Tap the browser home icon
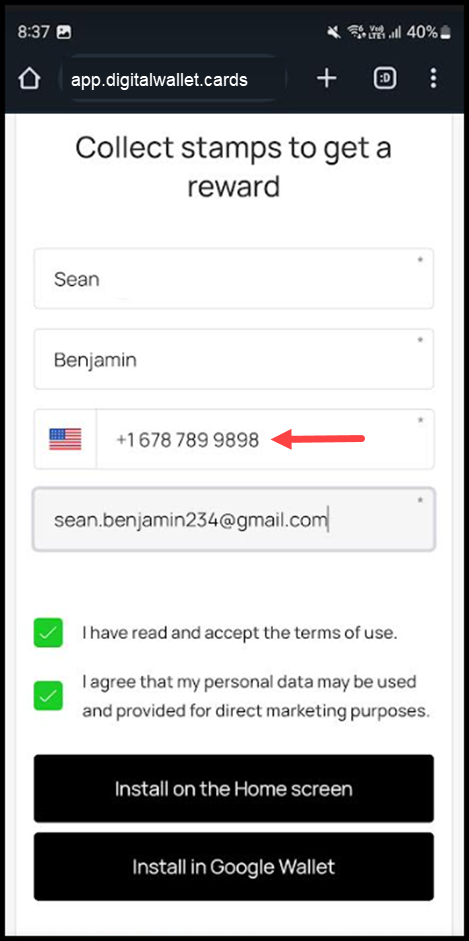Viewport: 469px width, 941px height. coord(29,79)
